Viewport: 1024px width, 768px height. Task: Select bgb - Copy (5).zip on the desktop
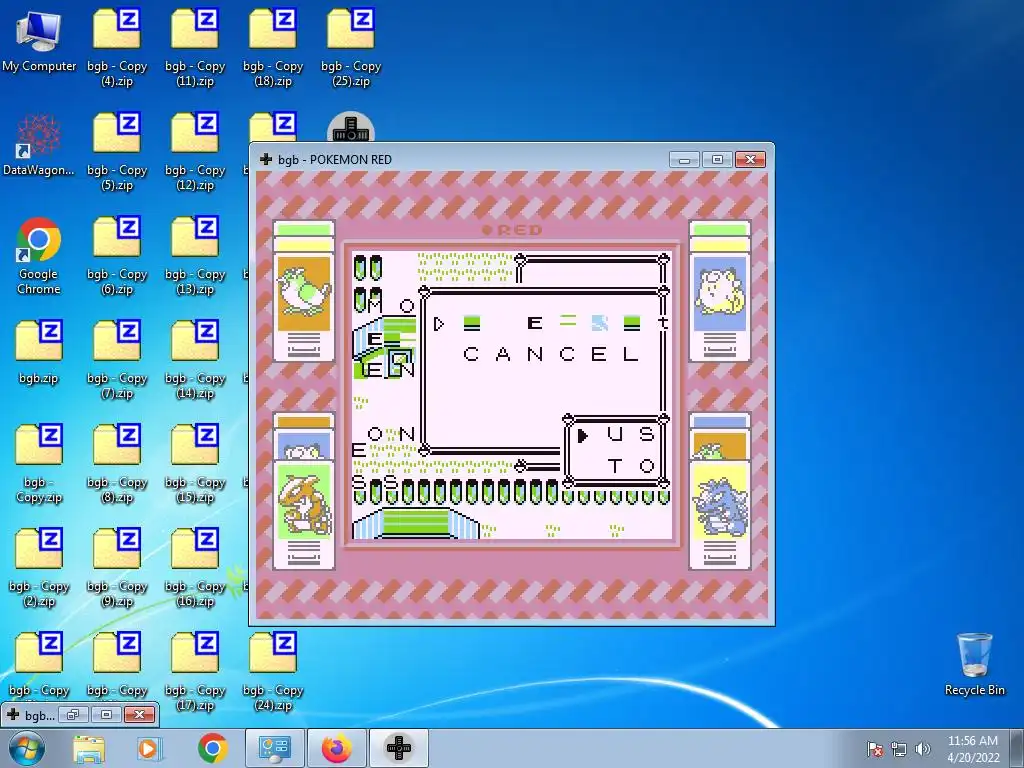coord(117,152)
